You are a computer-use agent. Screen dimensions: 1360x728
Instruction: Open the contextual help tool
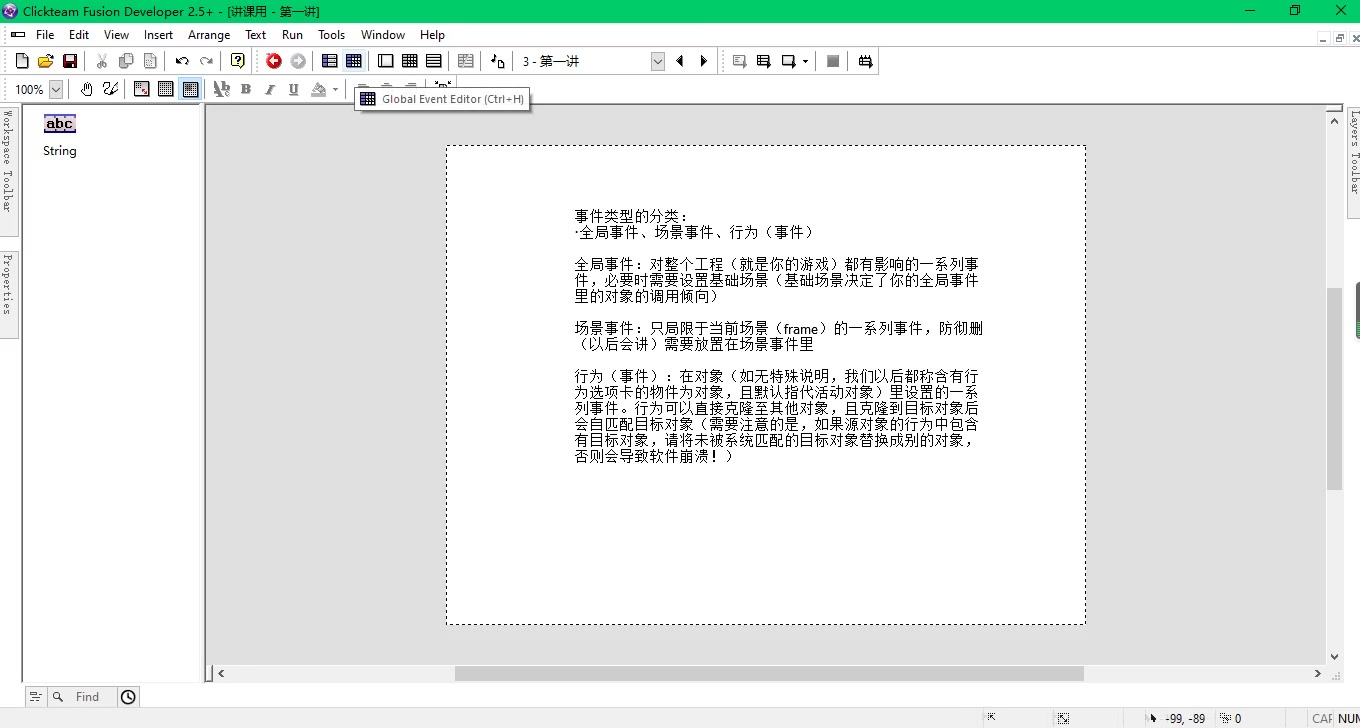click(x=237, y=60)
